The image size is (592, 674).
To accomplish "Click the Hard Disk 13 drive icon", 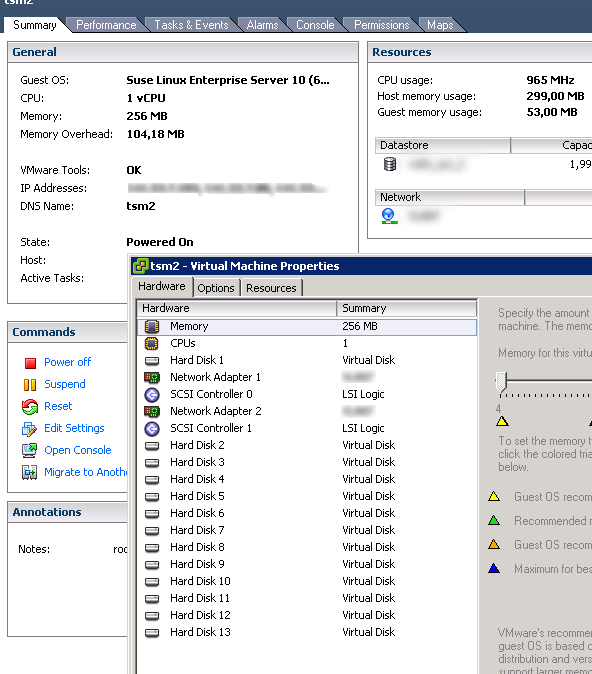I will [152, 633].
